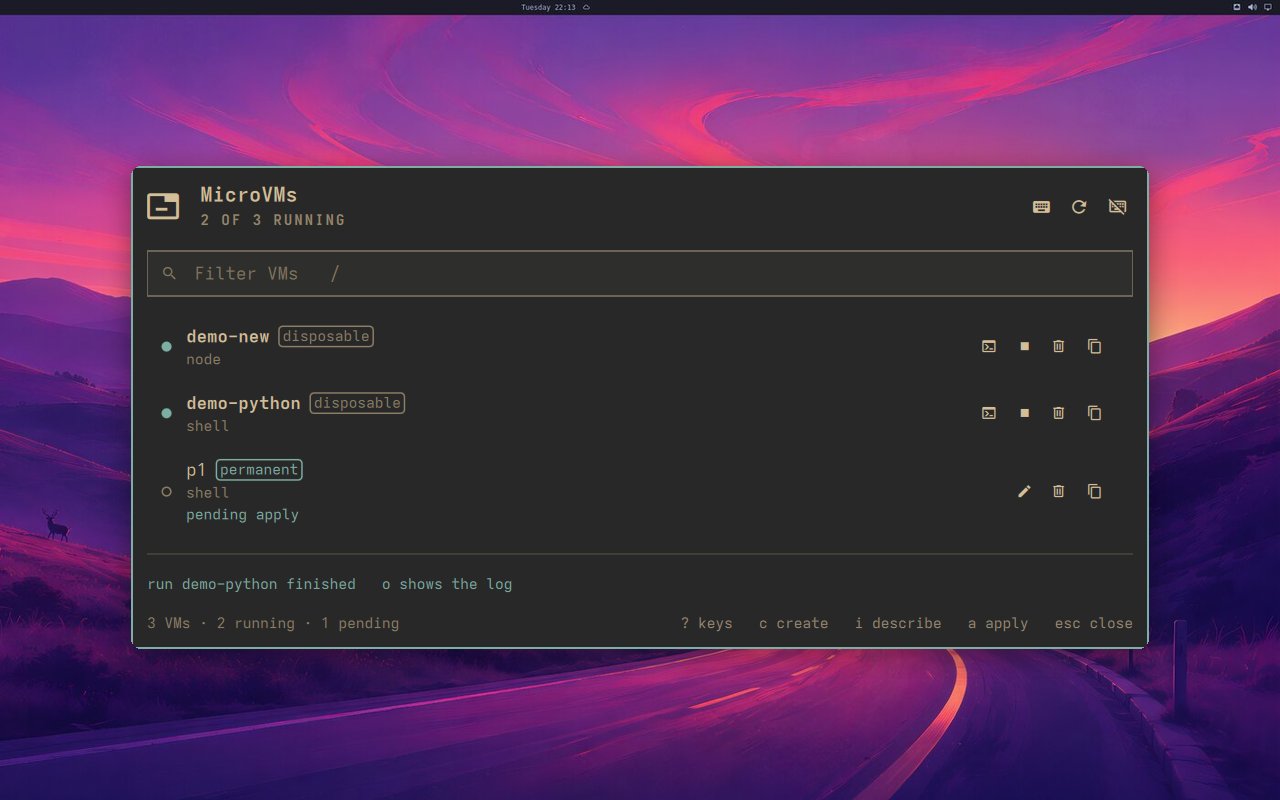Open the terminal for demo-python
The image size is (1280, 800).
pyautogui.click(x=989, y=413)
